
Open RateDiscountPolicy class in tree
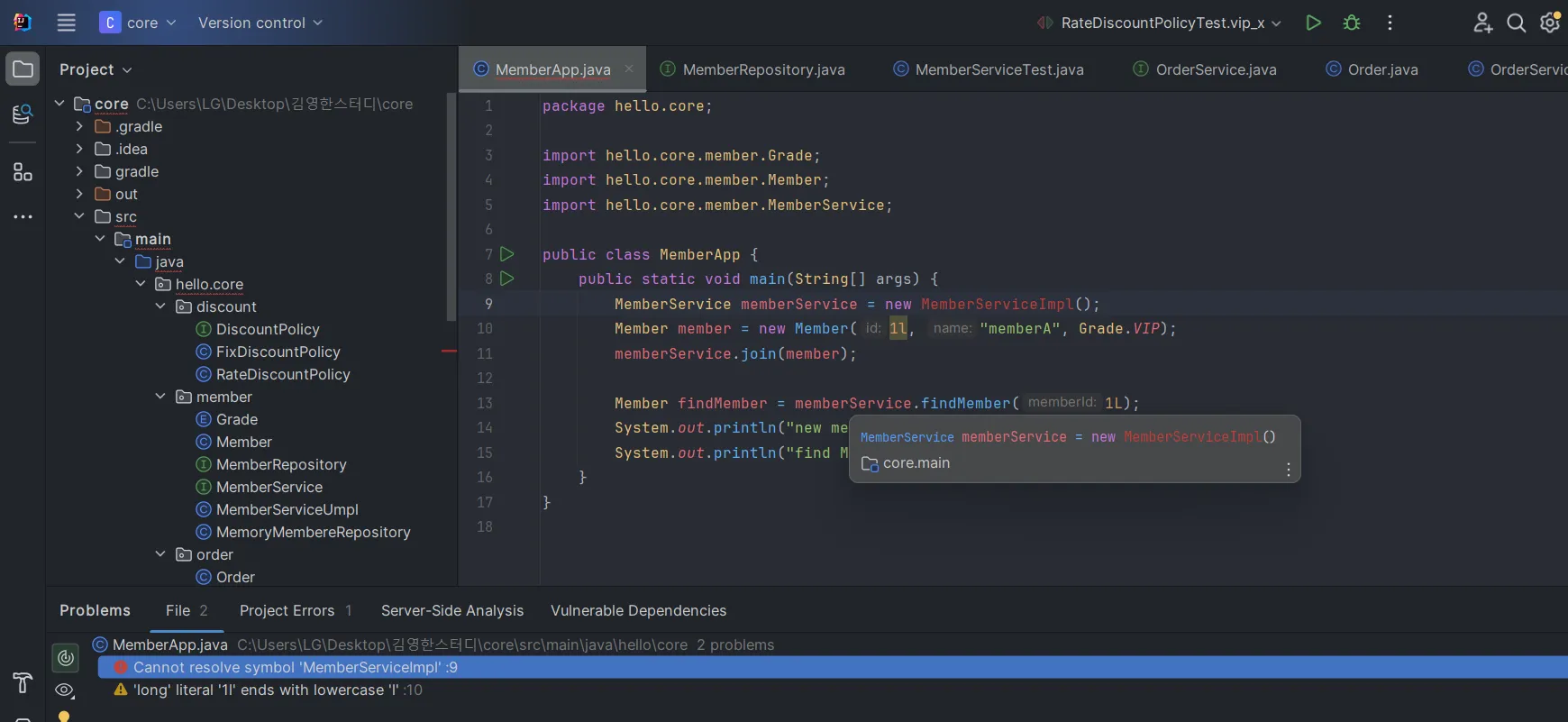273,374
